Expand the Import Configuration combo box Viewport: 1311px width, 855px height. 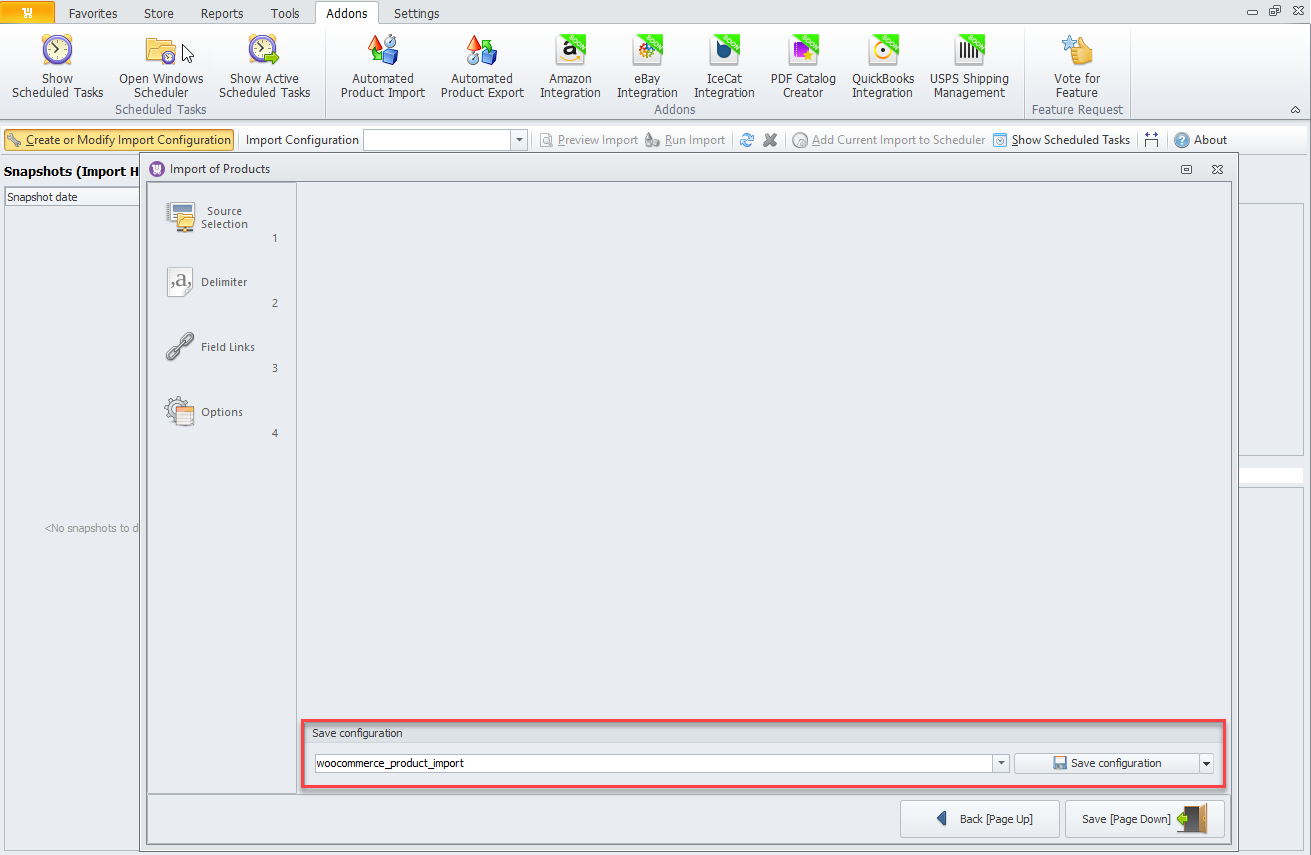coord(519,140)
